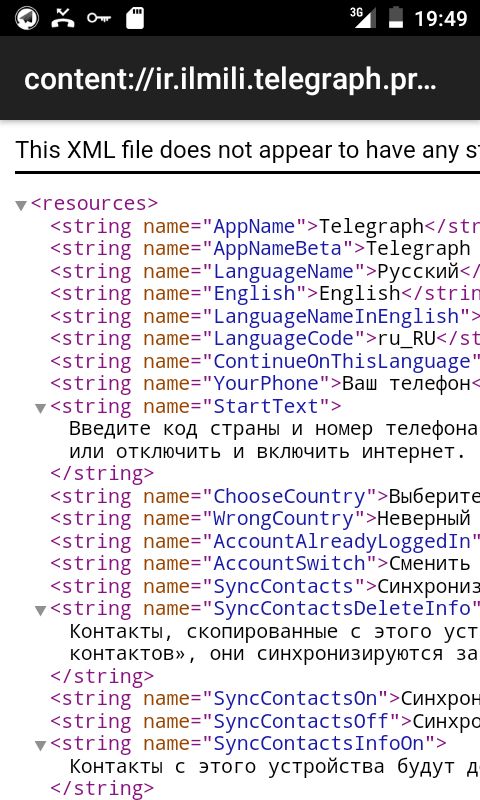Select the closing </string> tag after SyncContactsDeleteInfo
The height and width of the screenshot is (800, 480).
tap(102, 676)
